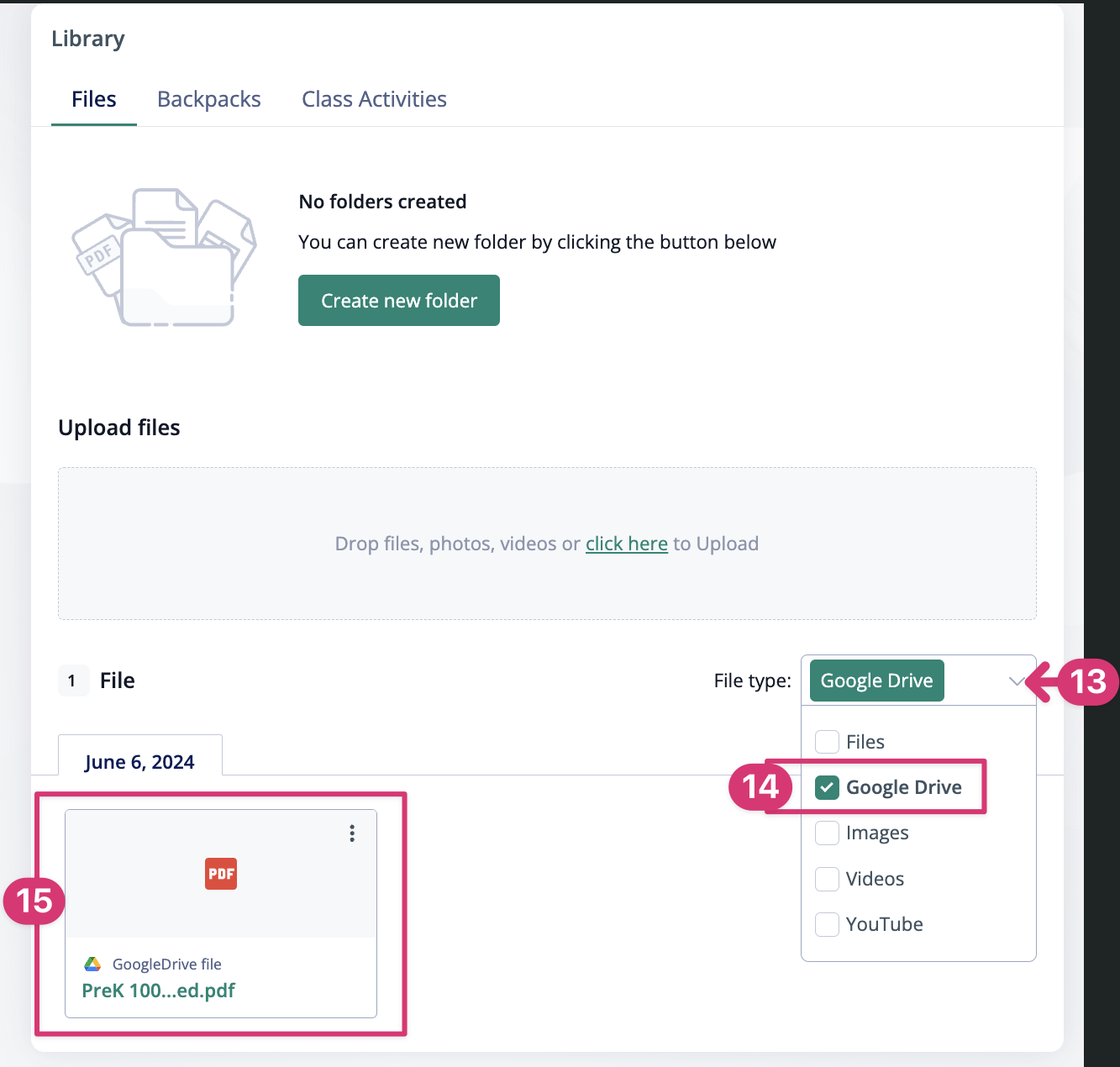Click the red PDF file icon
1120x1067 pixels.
221,874
